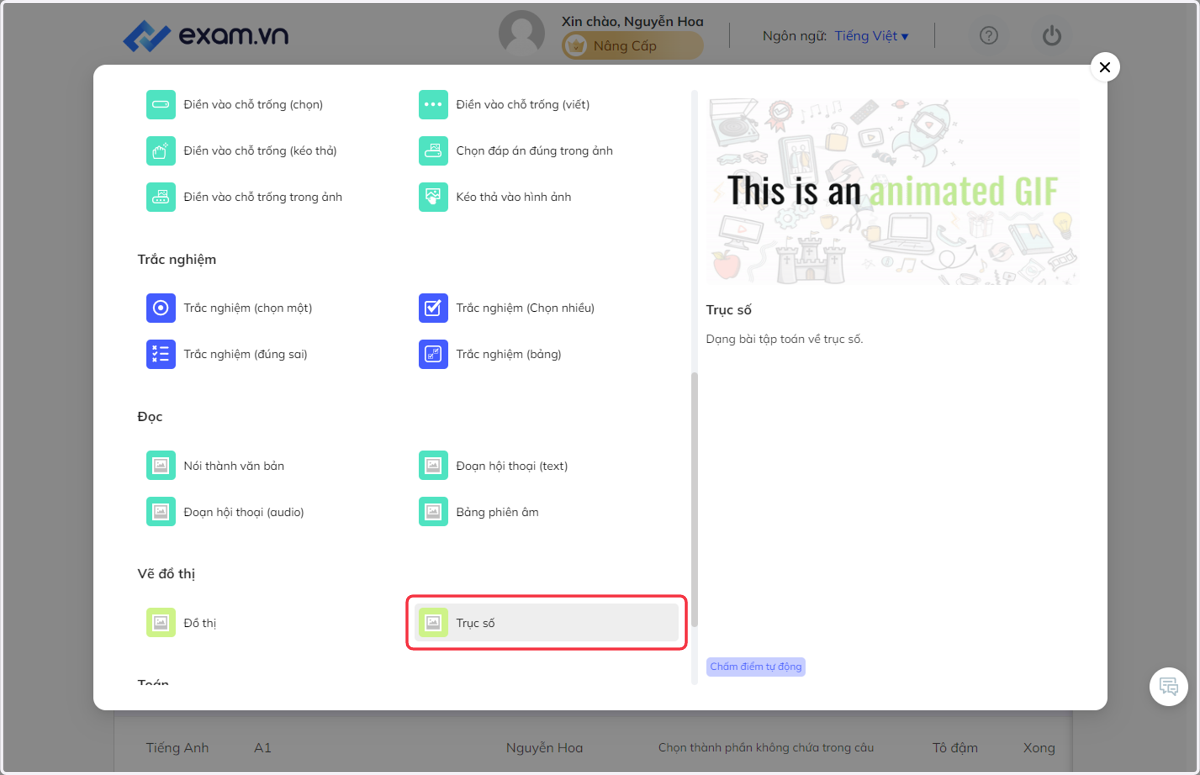Click the 'Trắc nghiệm (Chọn nhiều)' checkbox icon

[433, 308]
